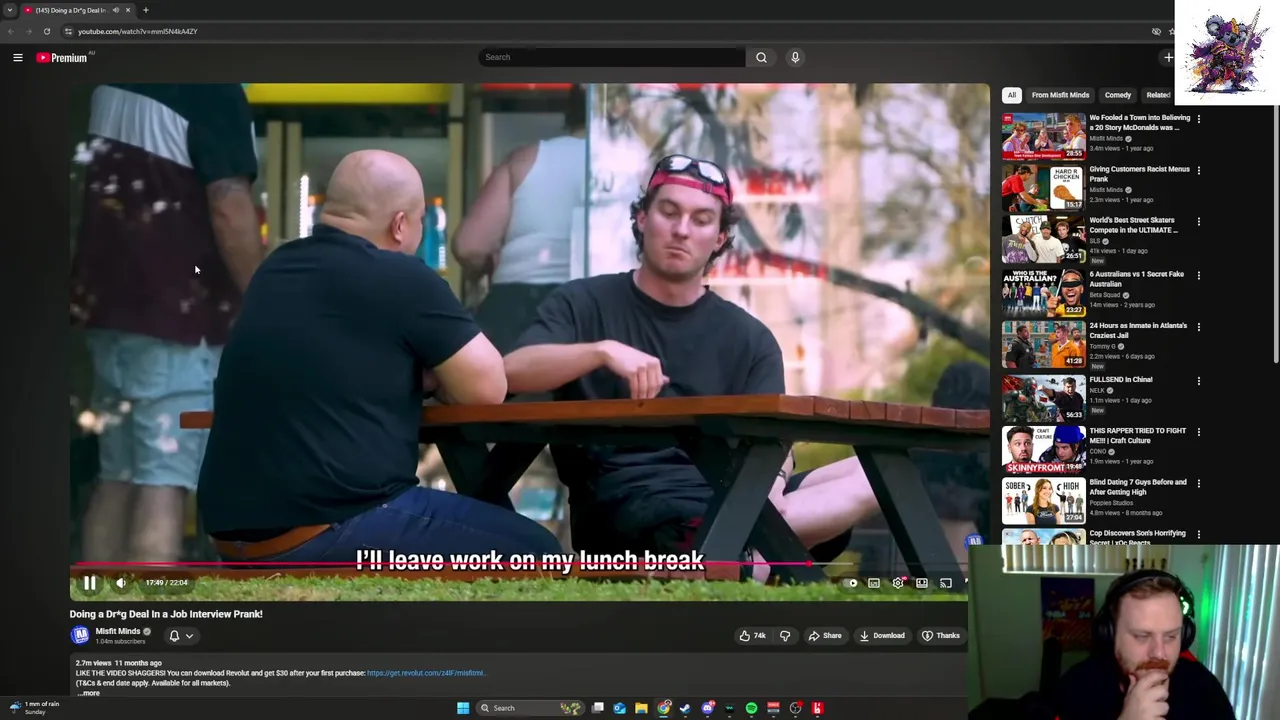Click the Share button
The width and height of the screenshot is (1280, 720).
(825, 636)
